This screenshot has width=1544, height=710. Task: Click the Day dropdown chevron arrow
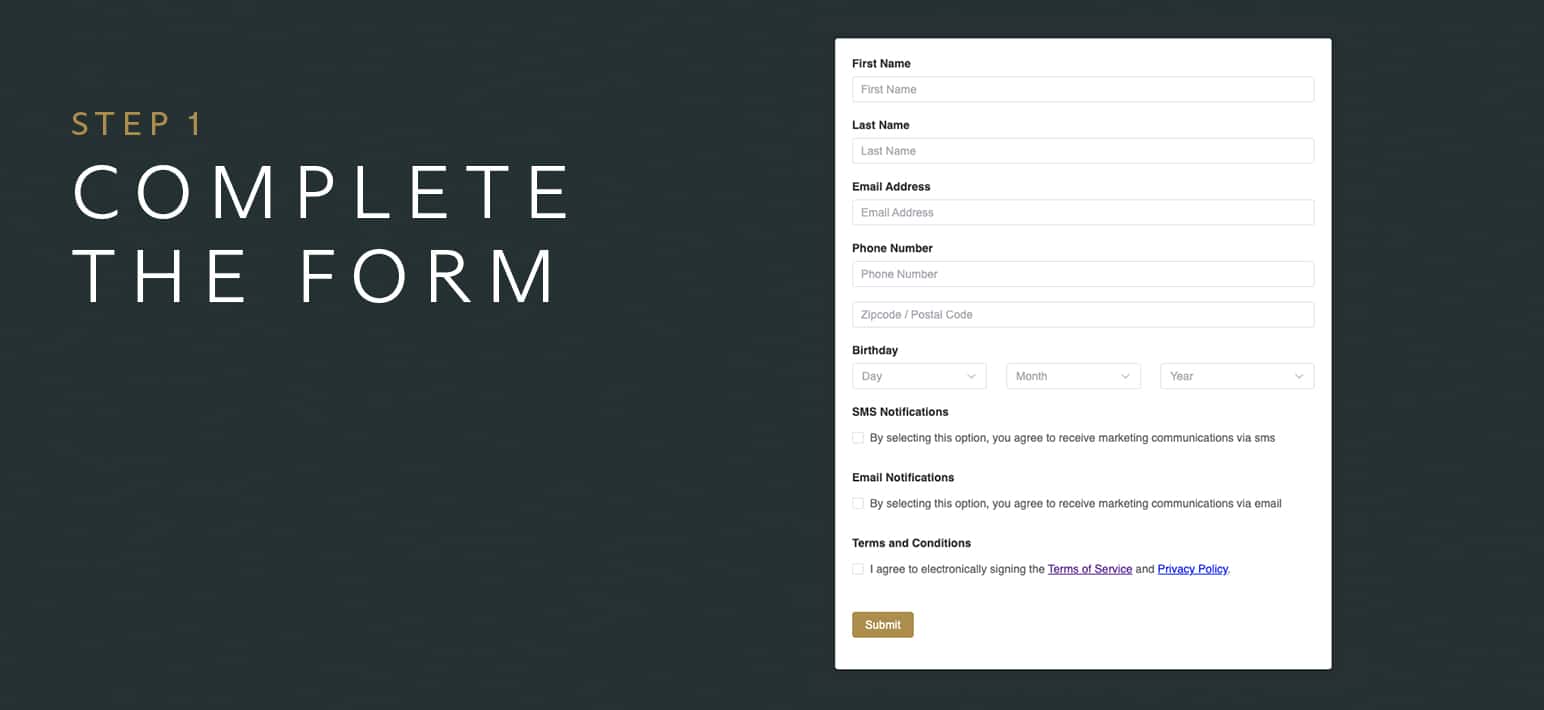pyautogui.click(x=971, y=377)
